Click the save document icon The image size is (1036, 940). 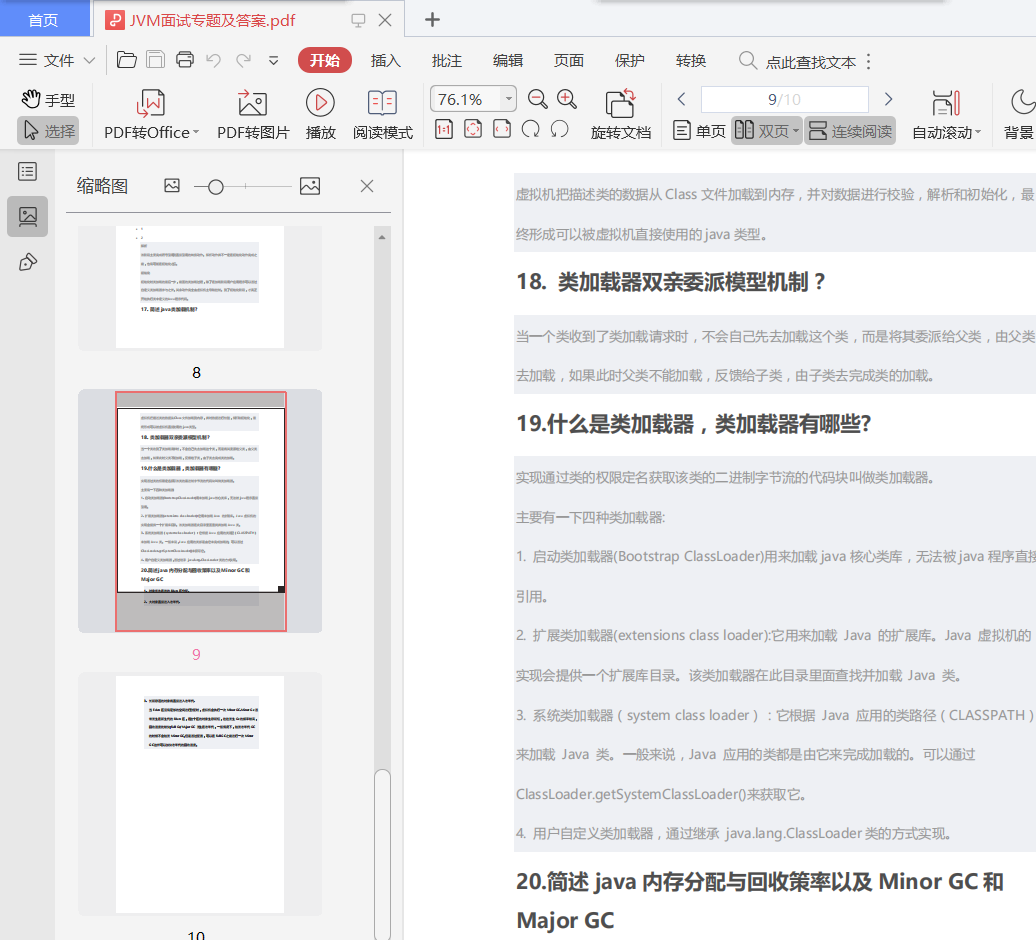coord(155,60)
